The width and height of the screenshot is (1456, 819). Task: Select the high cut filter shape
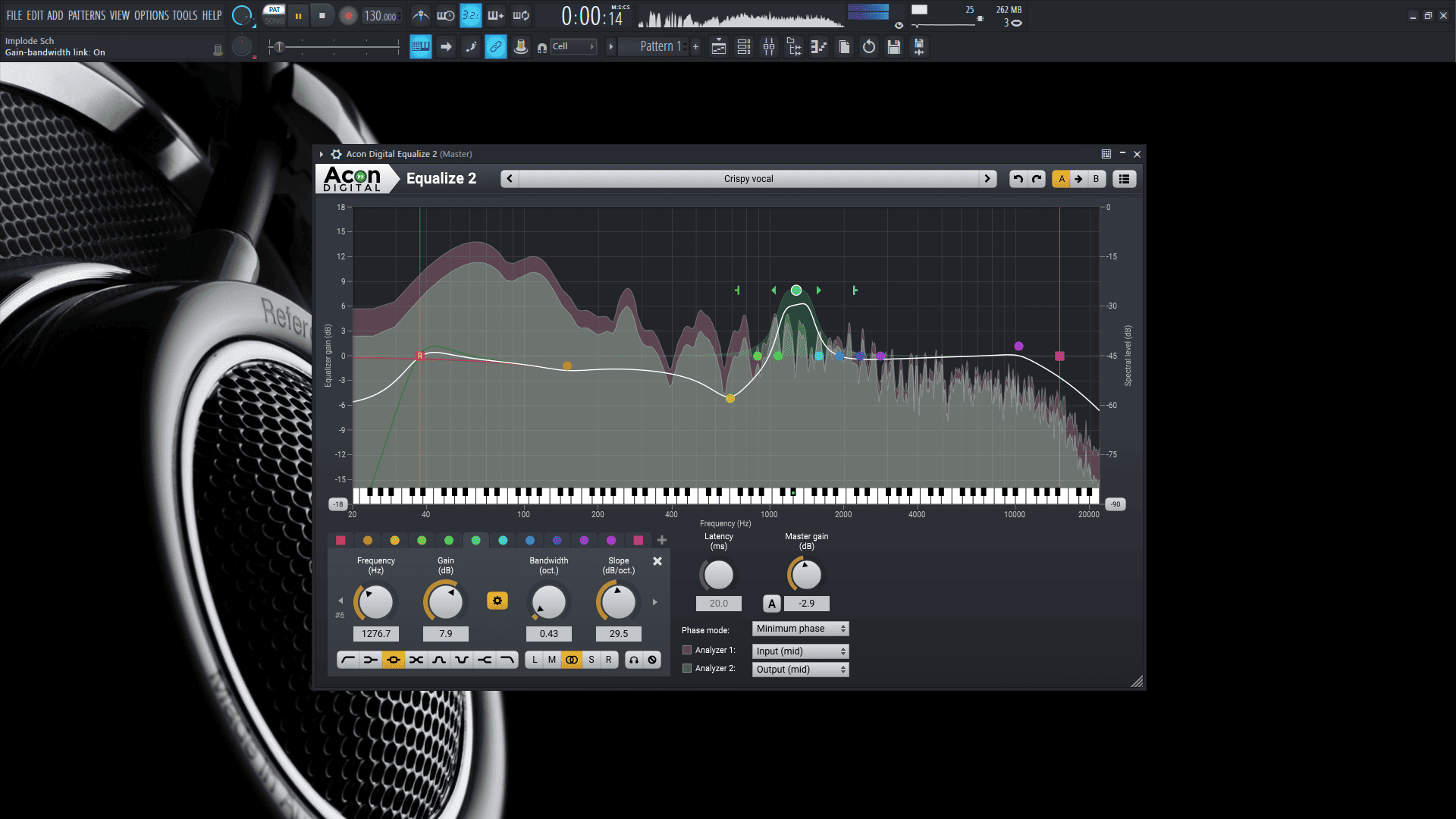point(507,660)
